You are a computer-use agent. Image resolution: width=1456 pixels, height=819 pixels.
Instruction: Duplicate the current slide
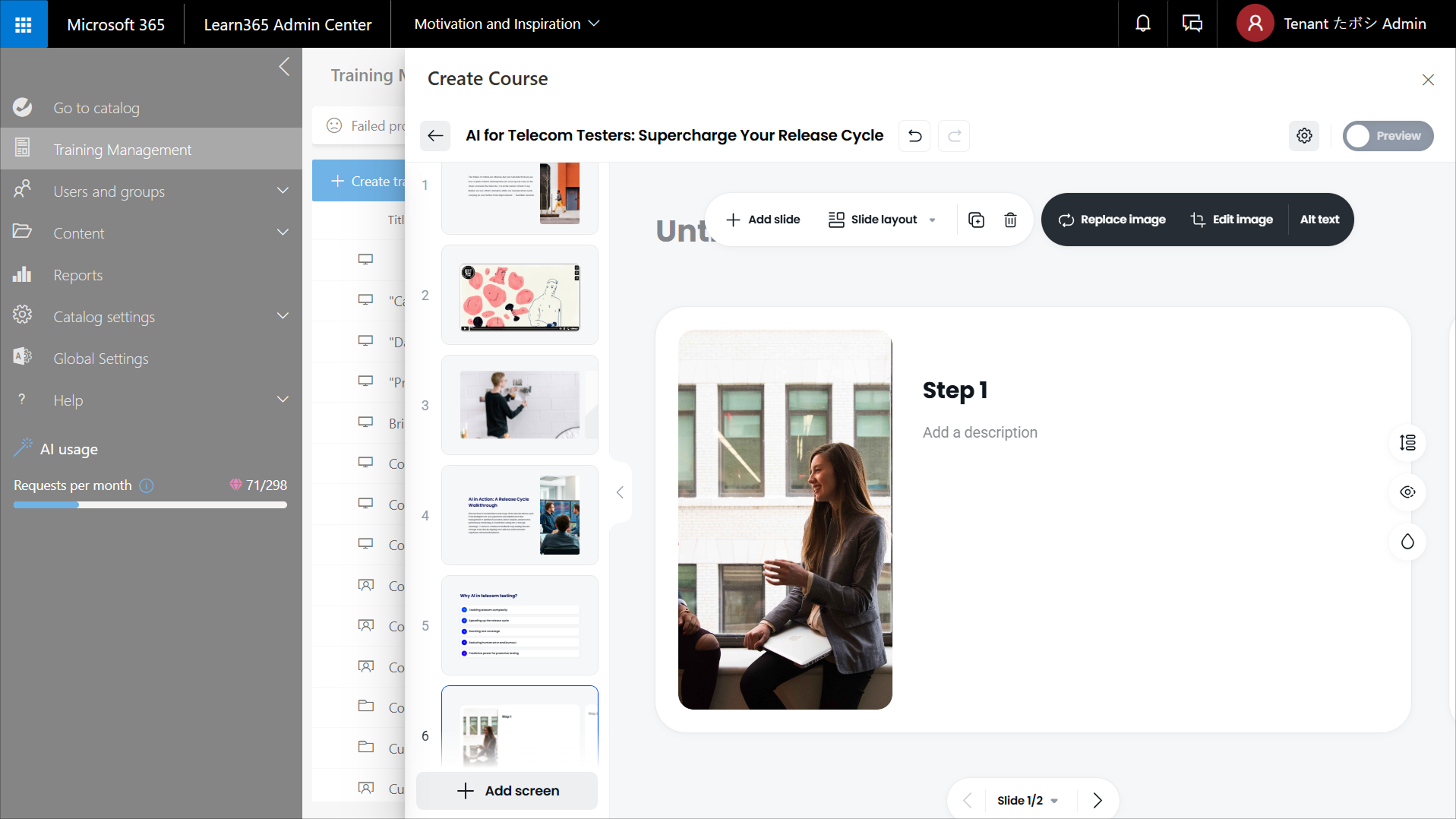point(976,220)
